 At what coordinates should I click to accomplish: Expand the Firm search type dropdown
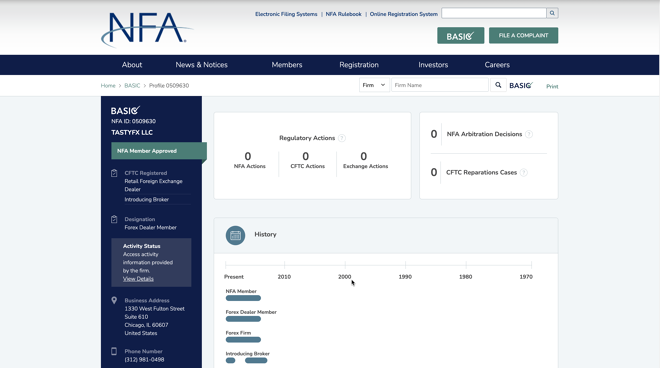[374, 85]
